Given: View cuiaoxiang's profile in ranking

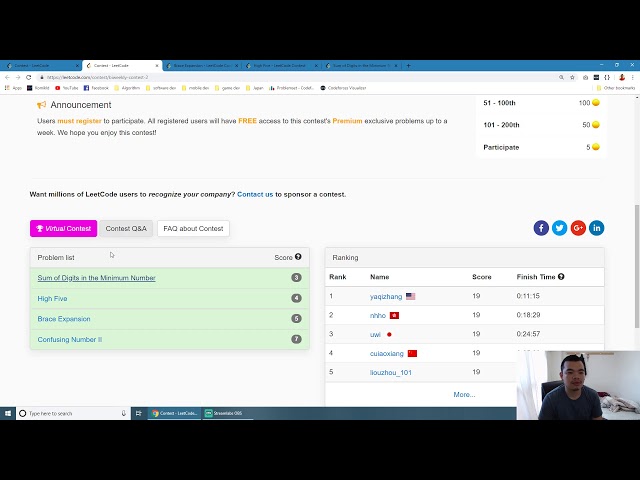Looking at the screenshot, I should pos(387,353).
